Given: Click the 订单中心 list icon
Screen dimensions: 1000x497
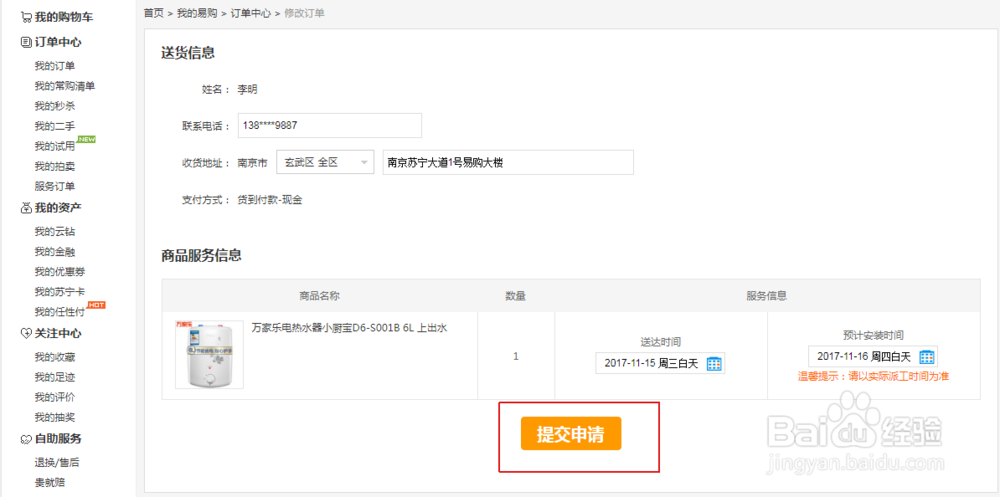Looking at the screenshot, I should [x=26, y=42].
